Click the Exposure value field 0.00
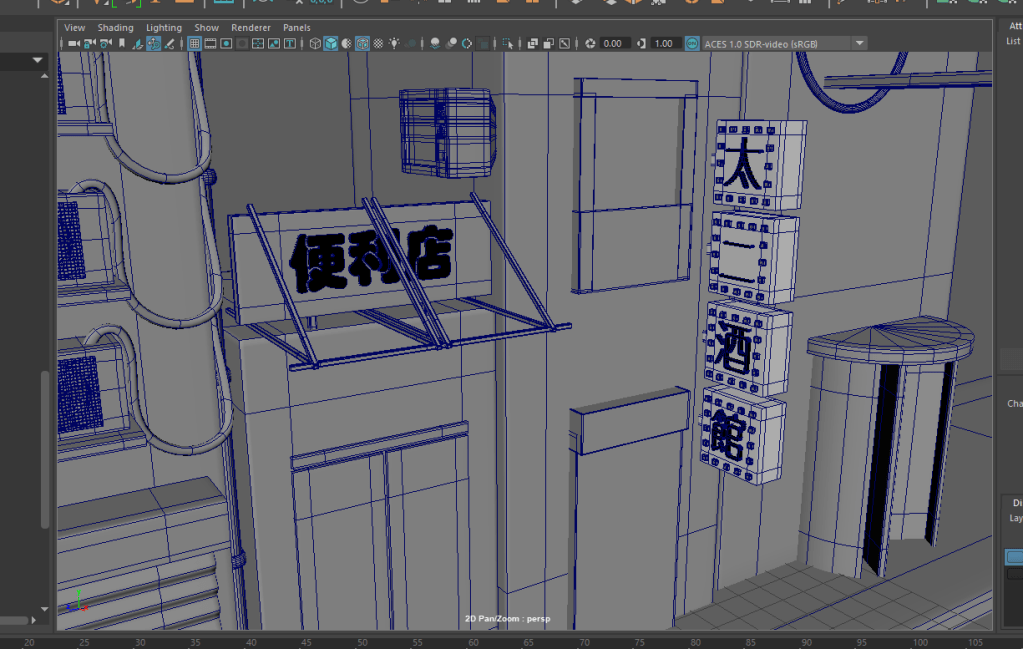1023x649 pixels. click(614, 44)
